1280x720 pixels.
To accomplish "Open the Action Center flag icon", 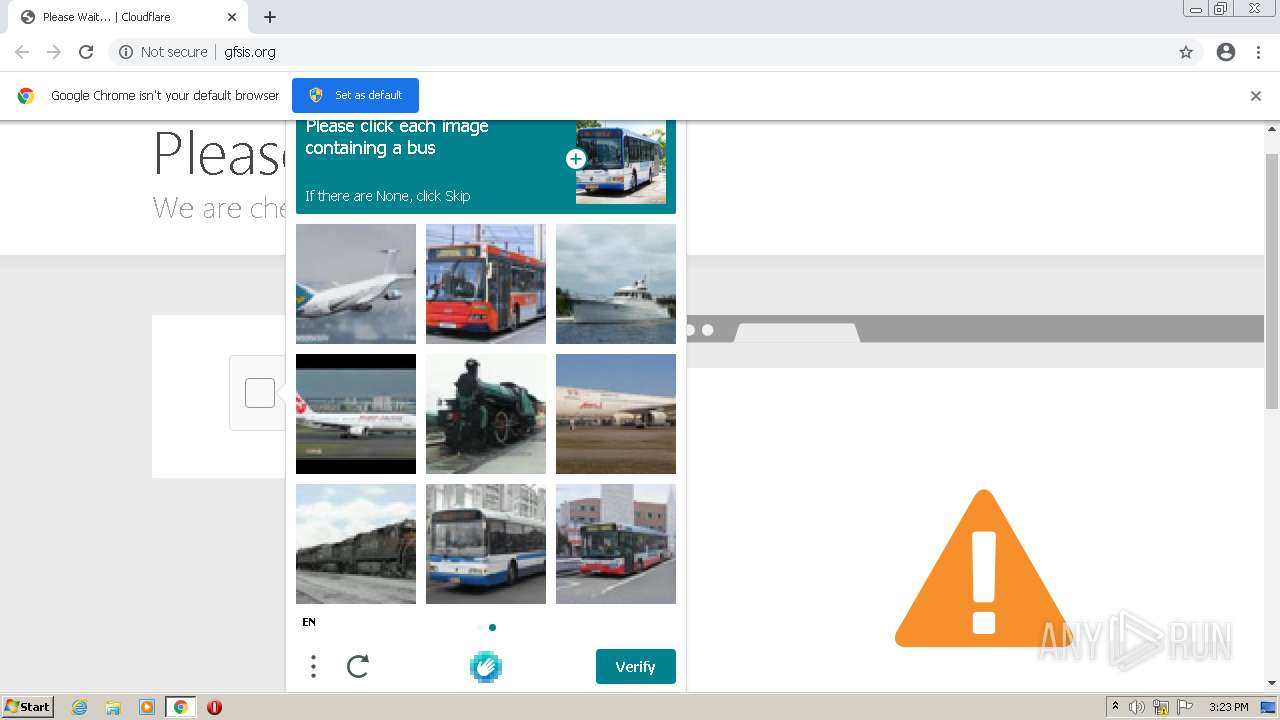I will 1185,707.
